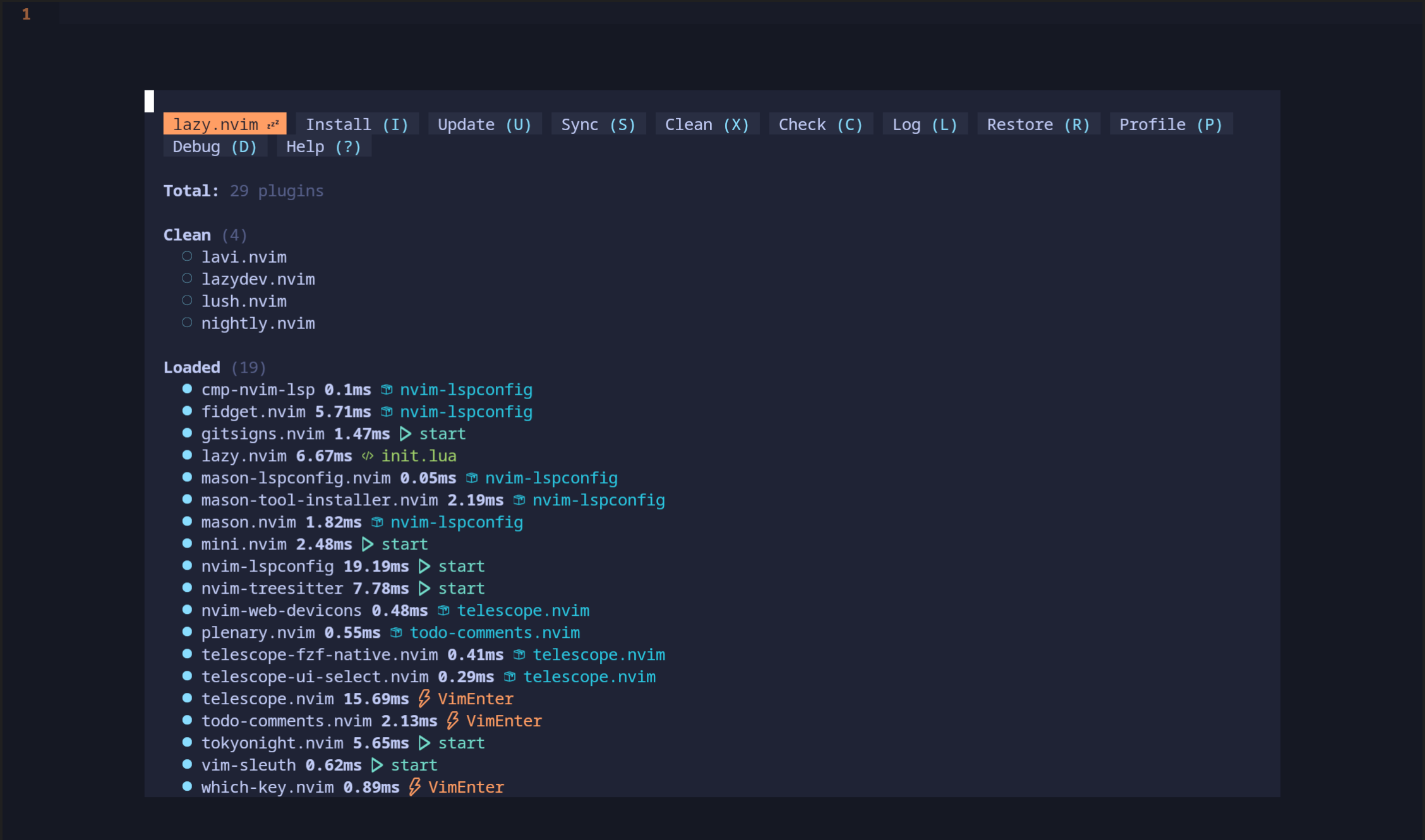
Task: Select the Clean (X) tab
Action: 707,124
